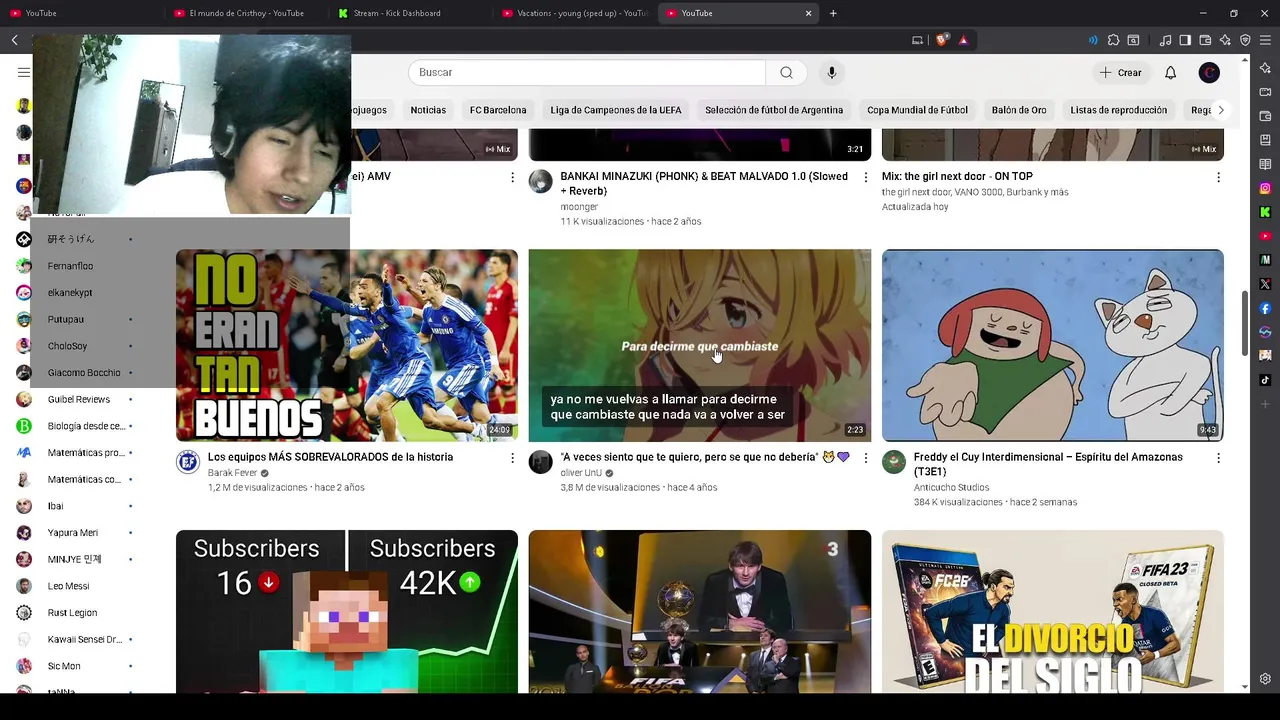Open X (Twitter) from the browser sidebar

point(1265,284)
